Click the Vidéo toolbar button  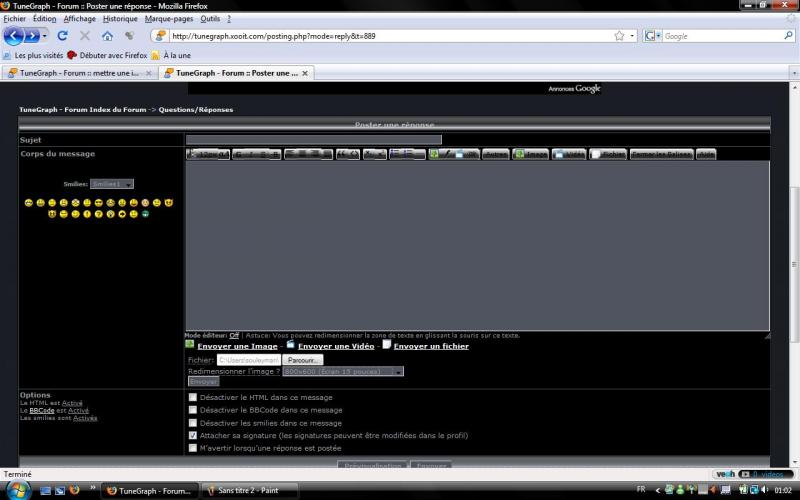pyautogui.click(x=569, y=154)
